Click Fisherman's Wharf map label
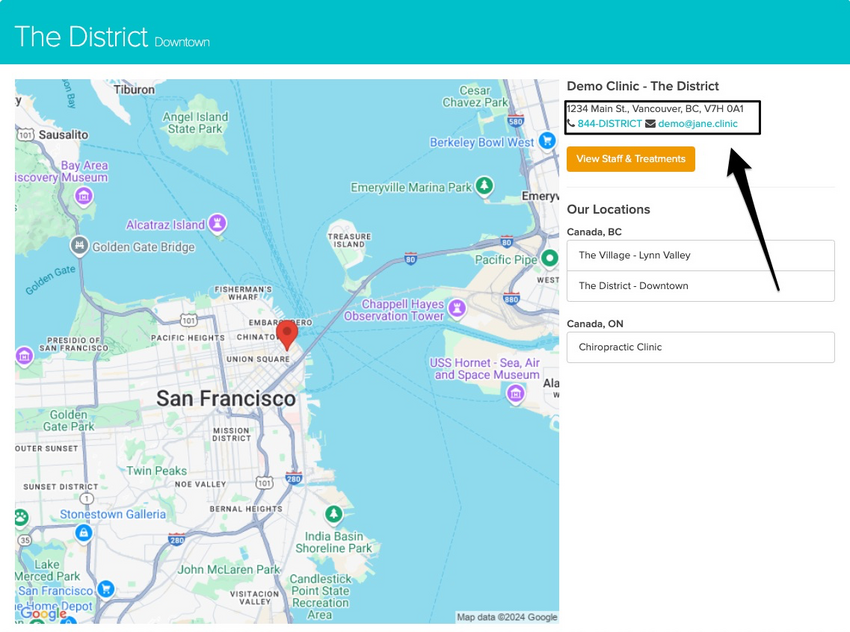 (x=243, y=293)
